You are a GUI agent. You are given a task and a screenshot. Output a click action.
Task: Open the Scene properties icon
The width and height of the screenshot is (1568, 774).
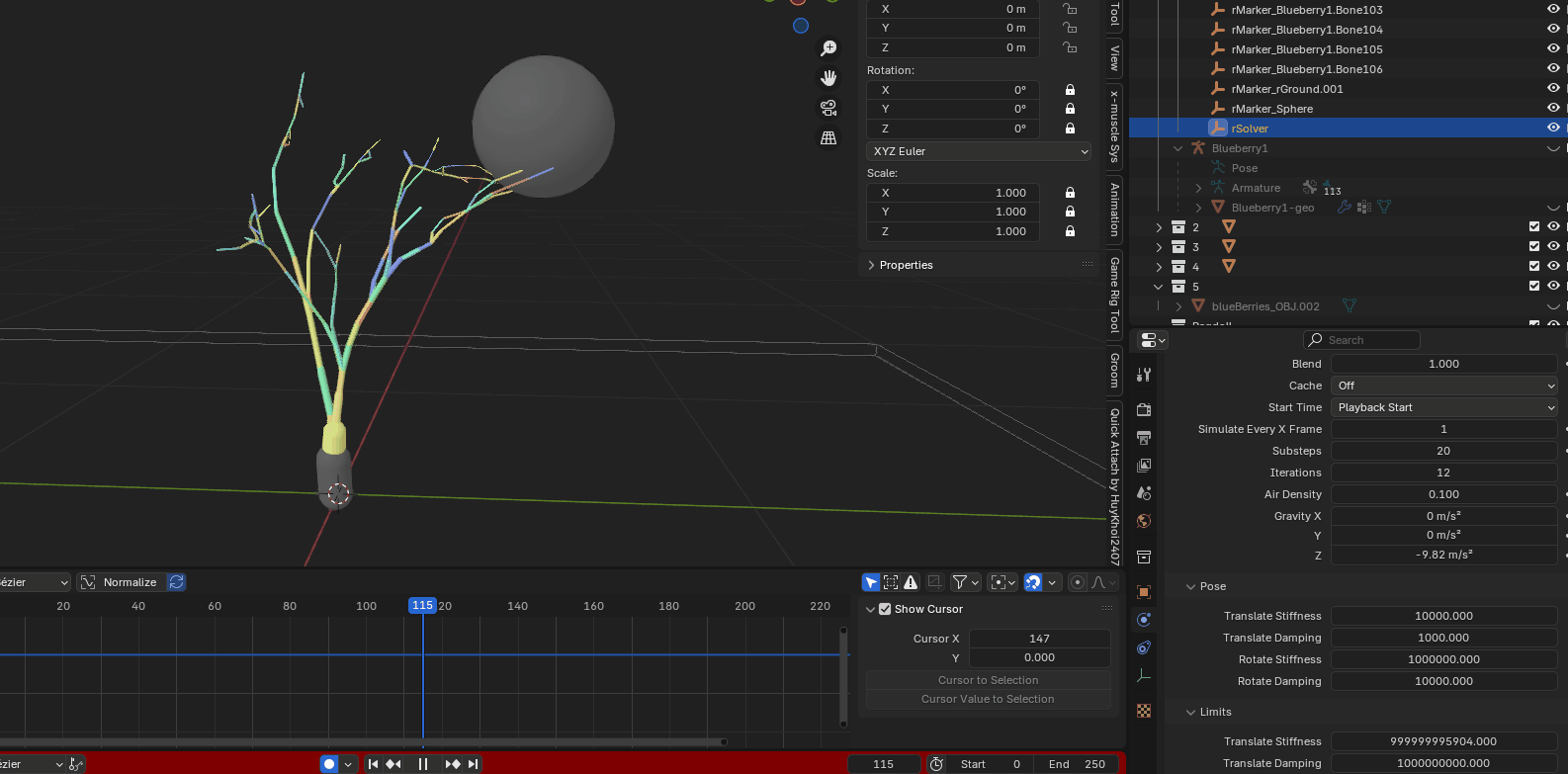pyautogui.click(x=1144, y=493)
